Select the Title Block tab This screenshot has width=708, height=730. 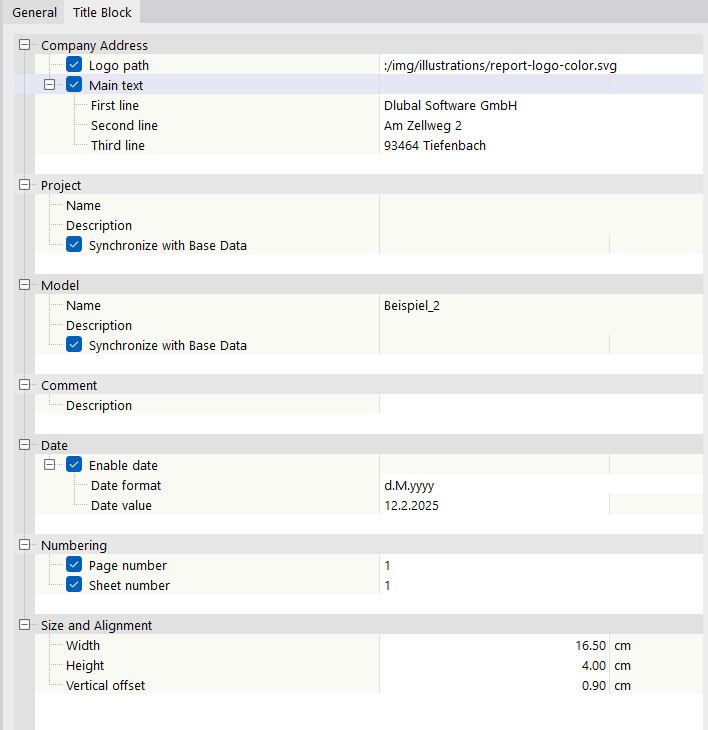coord(103,13)
